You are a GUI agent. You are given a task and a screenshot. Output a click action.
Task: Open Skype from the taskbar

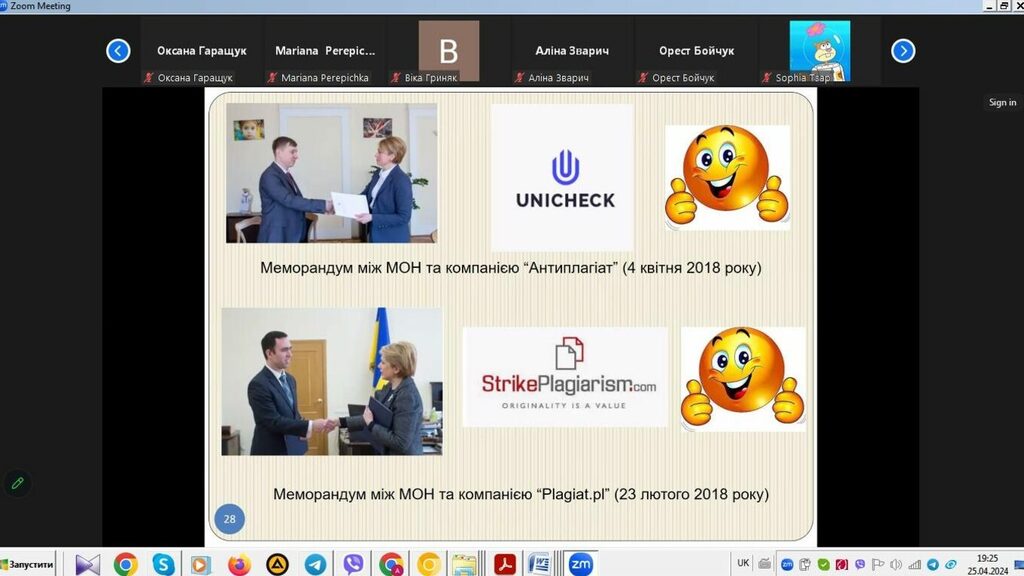pyautogui.click(x=163, y=564)
